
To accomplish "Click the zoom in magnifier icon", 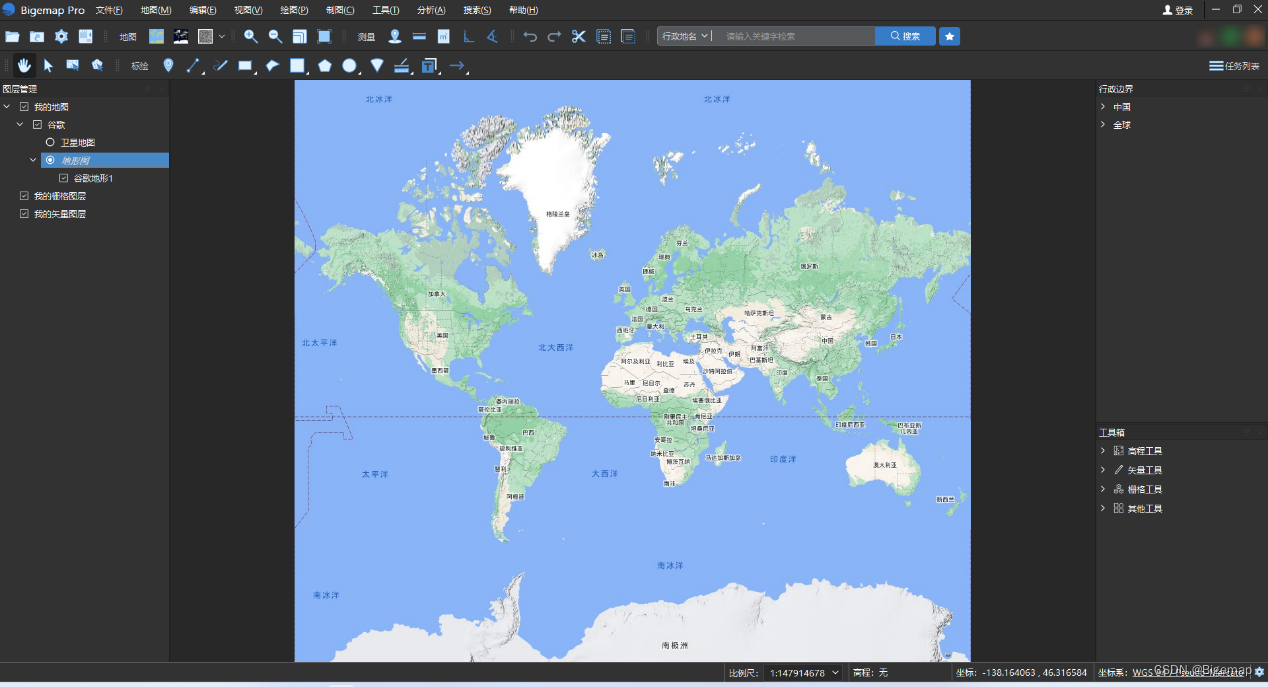I will [x=251, y=37].
